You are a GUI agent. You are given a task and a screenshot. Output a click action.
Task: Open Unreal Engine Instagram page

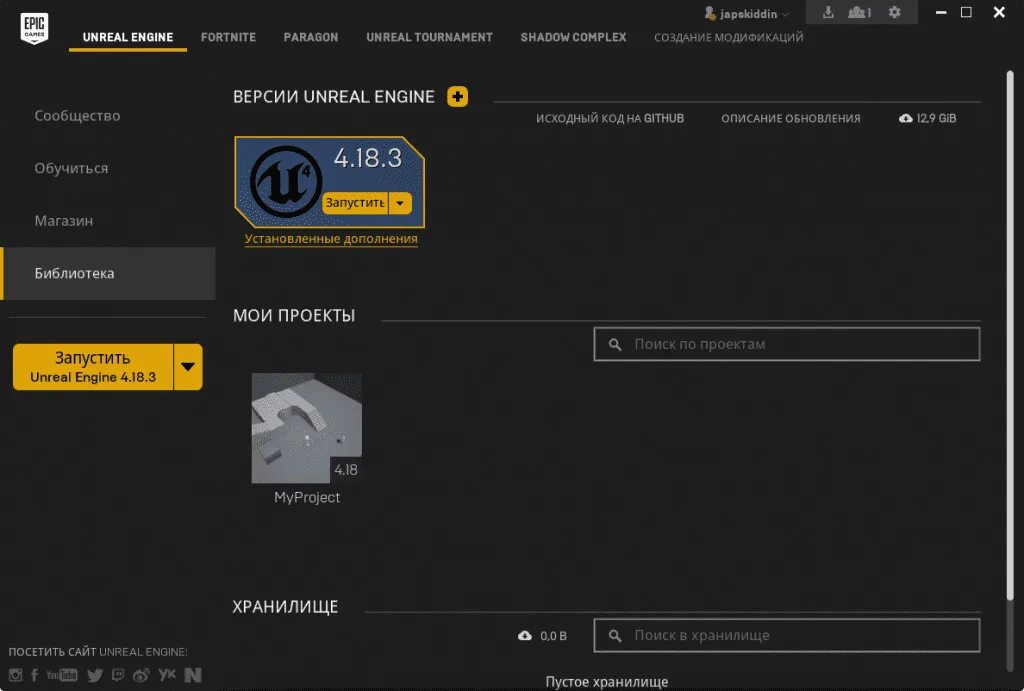(15, 675)
